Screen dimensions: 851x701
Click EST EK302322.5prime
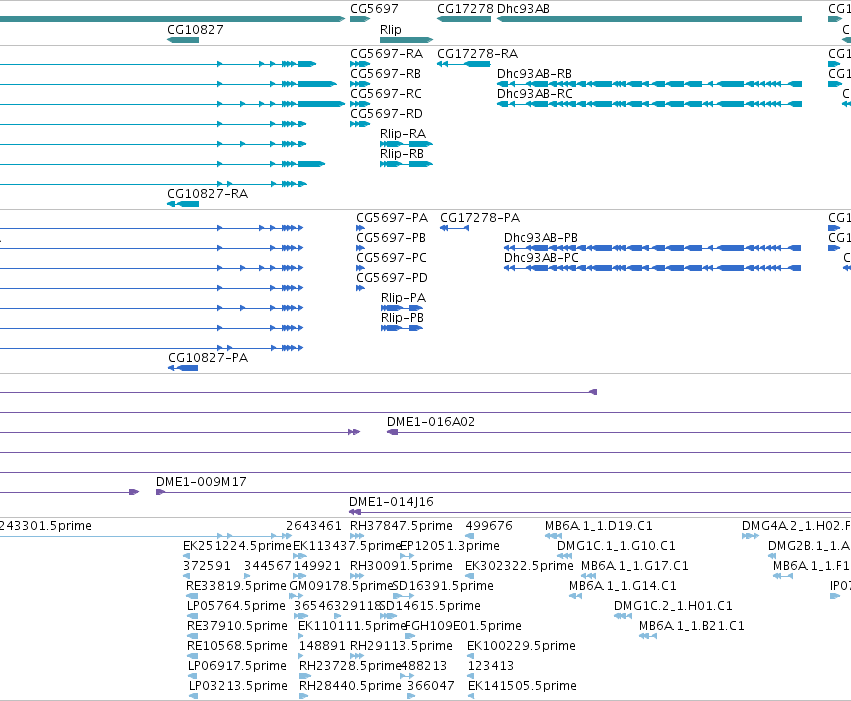[519, 566]
